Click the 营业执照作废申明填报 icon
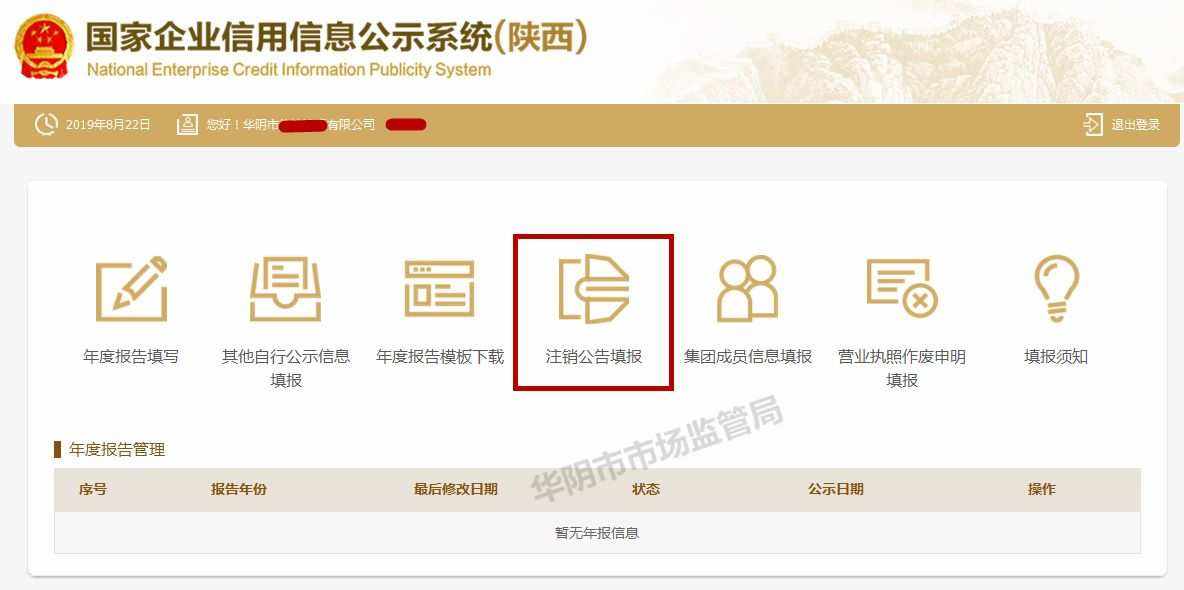The height and width of the screenshot is (590, 1184). click(x=902, y=288)
